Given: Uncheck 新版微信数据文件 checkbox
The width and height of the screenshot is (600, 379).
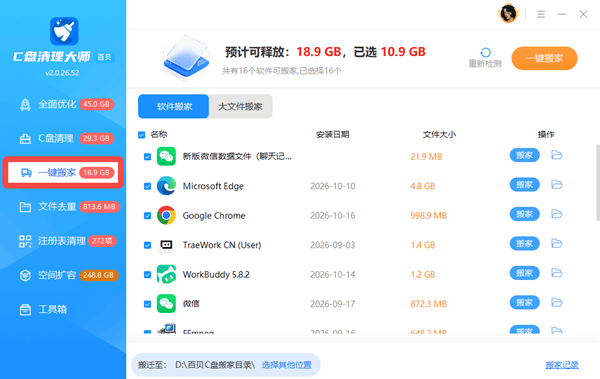Looking at the screenshot, I should click(147, 157).
